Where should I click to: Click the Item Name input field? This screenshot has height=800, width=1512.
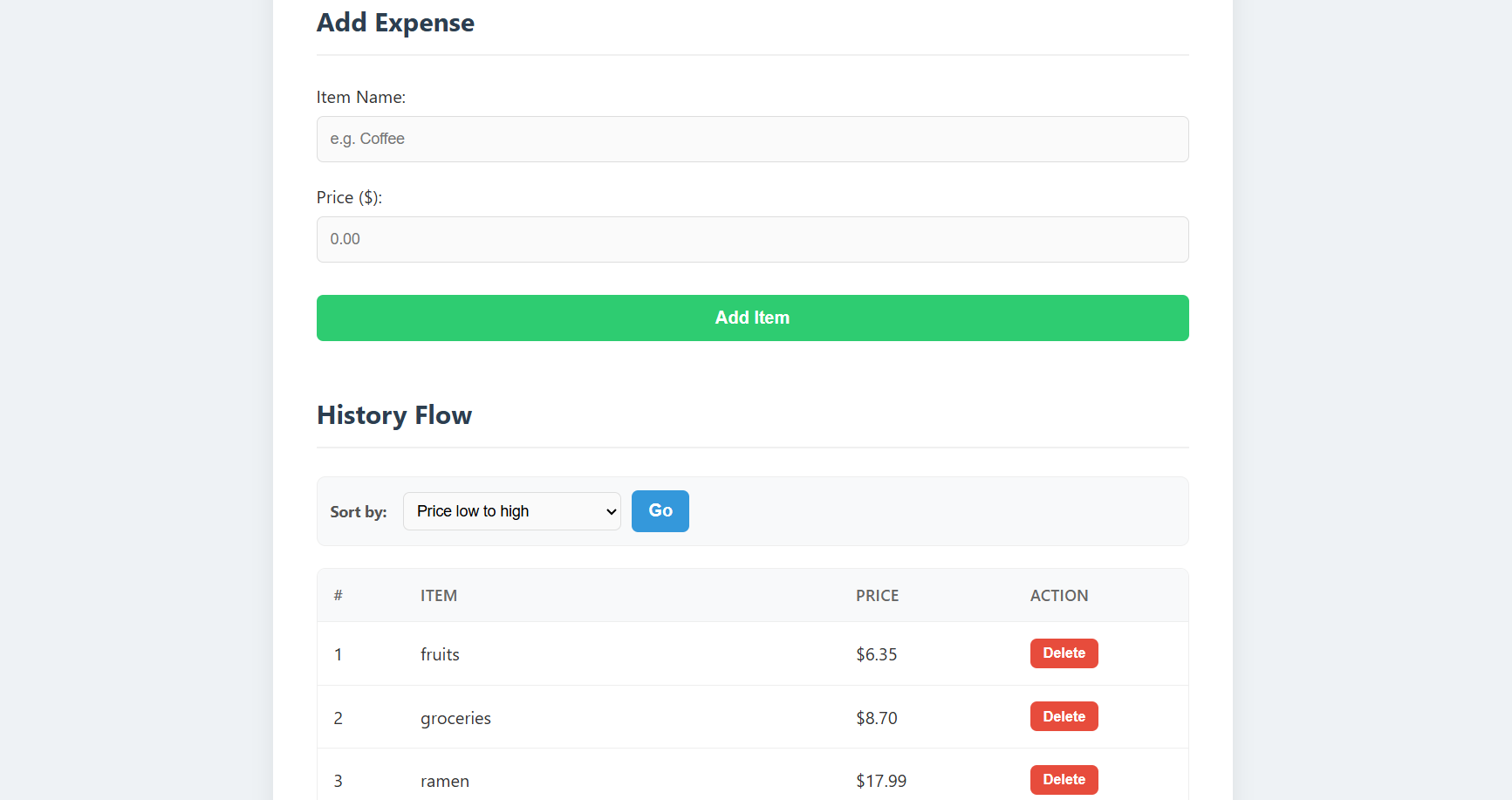click(752, 139)
